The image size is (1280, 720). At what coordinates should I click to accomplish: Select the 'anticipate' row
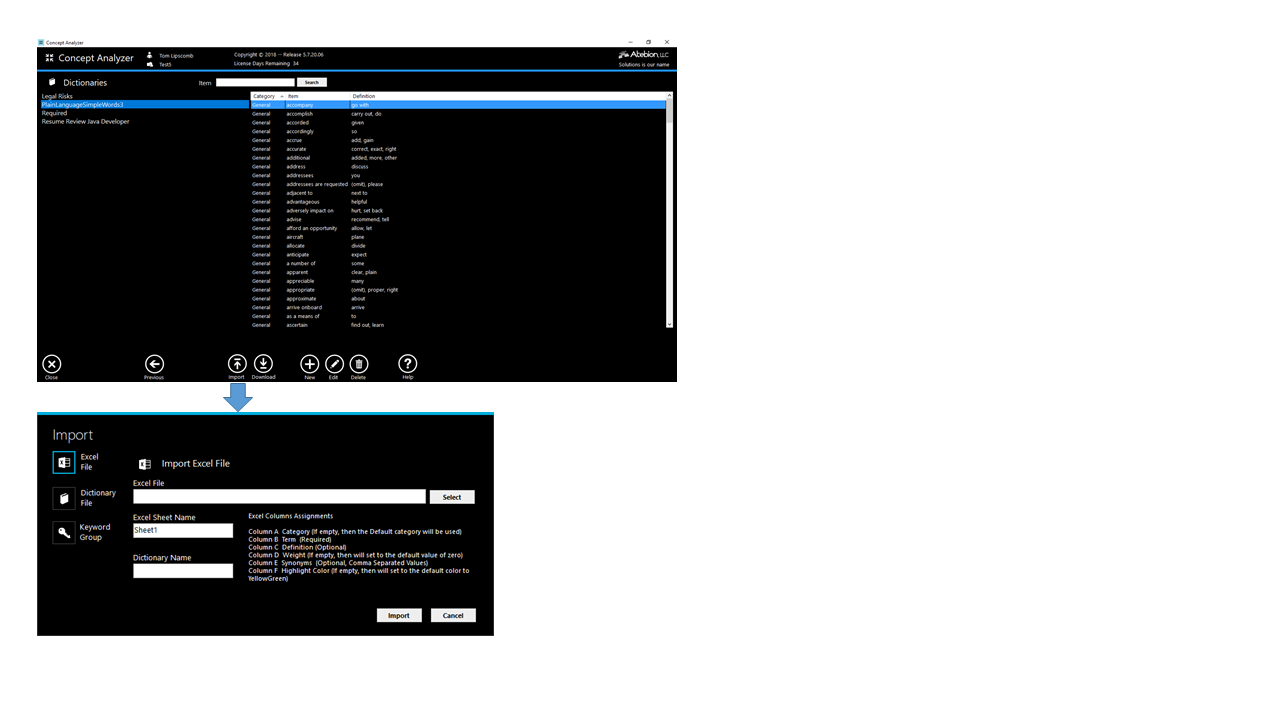[458, 255]
